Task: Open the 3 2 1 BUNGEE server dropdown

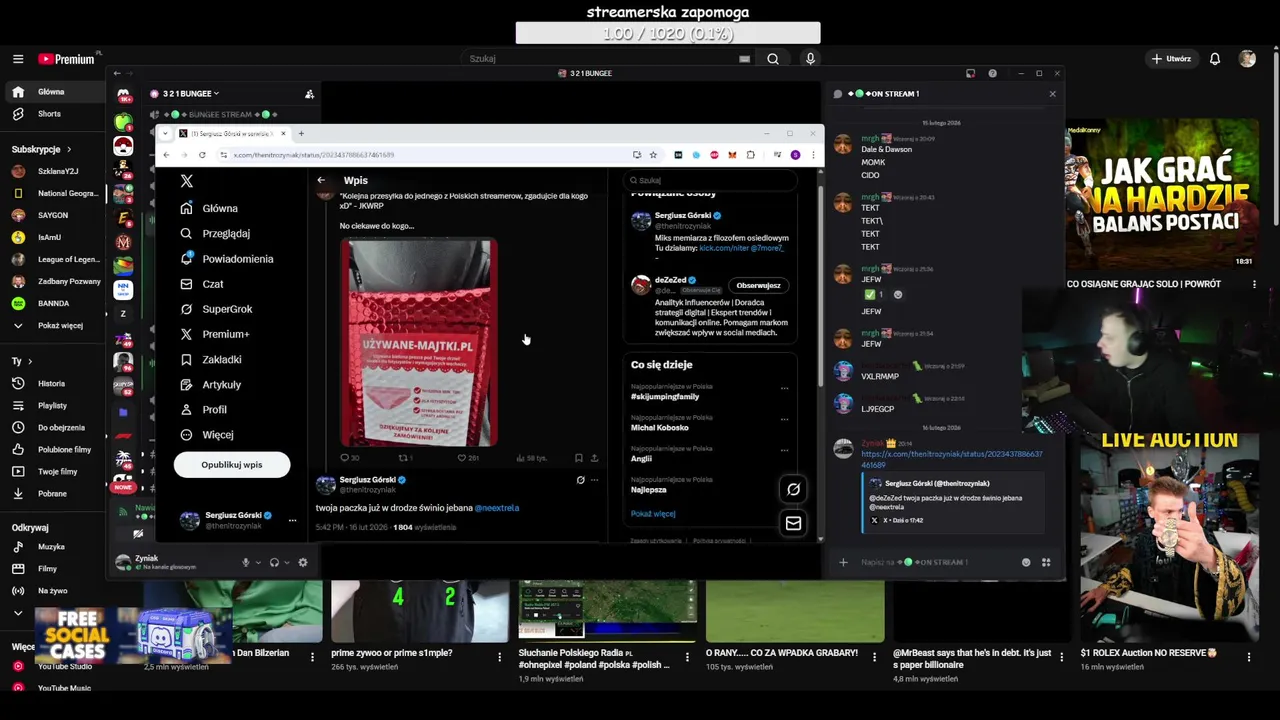Action: click(190, 94)
